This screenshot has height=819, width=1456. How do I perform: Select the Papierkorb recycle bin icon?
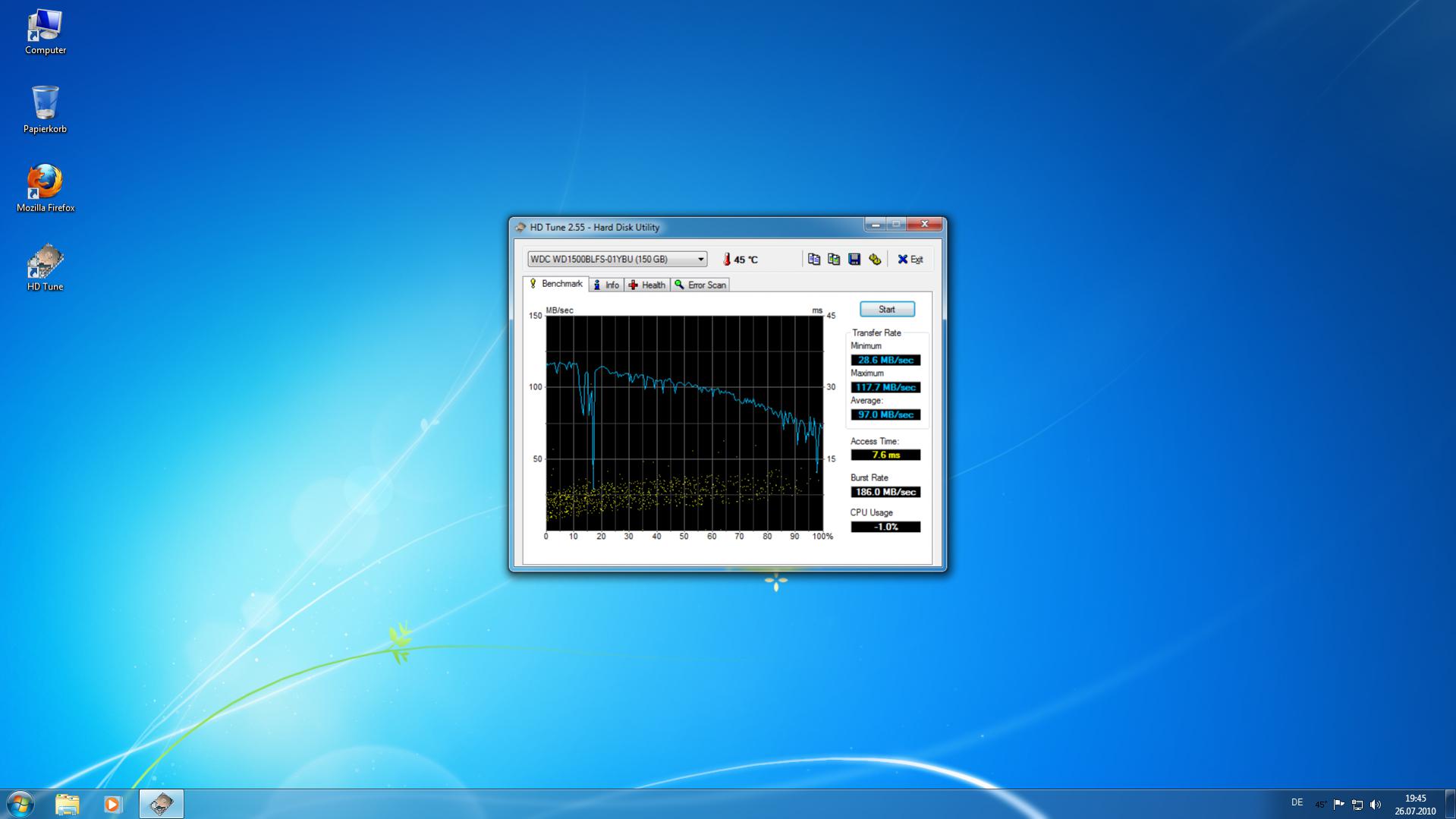(46, 110)
